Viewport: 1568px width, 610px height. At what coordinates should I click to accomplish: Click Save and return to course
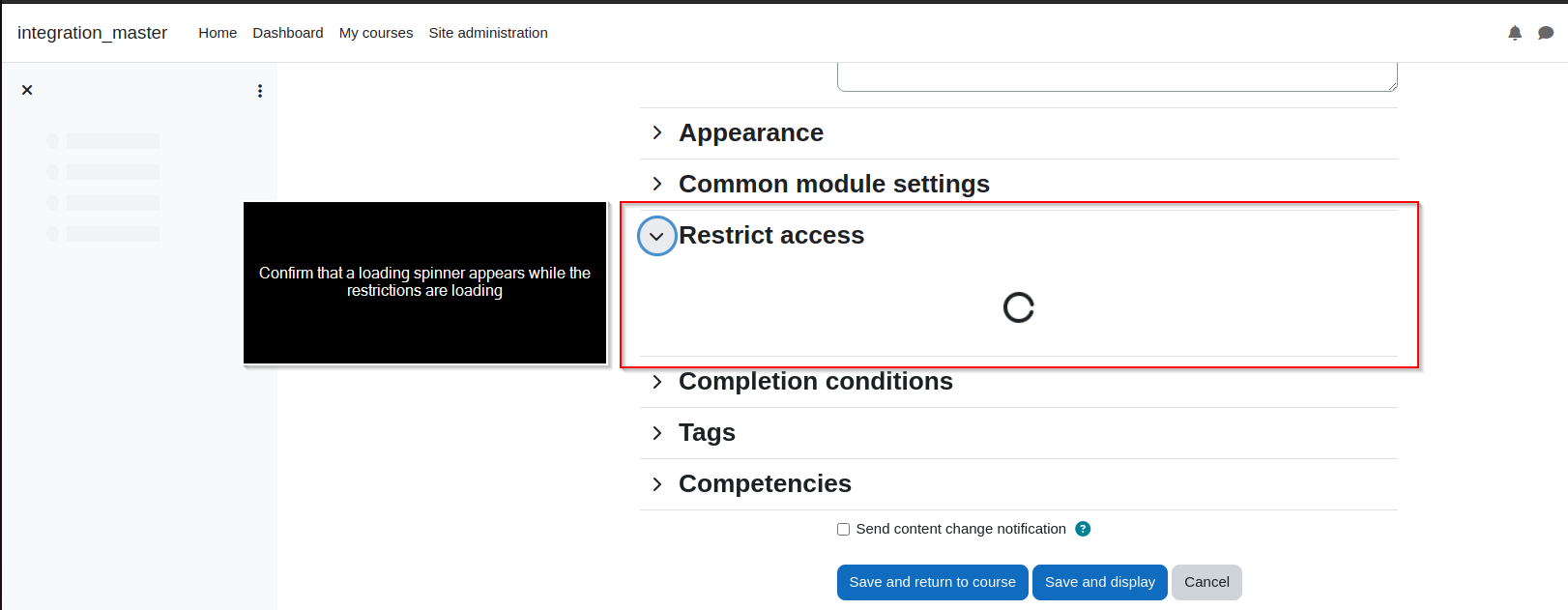point(932,582)
